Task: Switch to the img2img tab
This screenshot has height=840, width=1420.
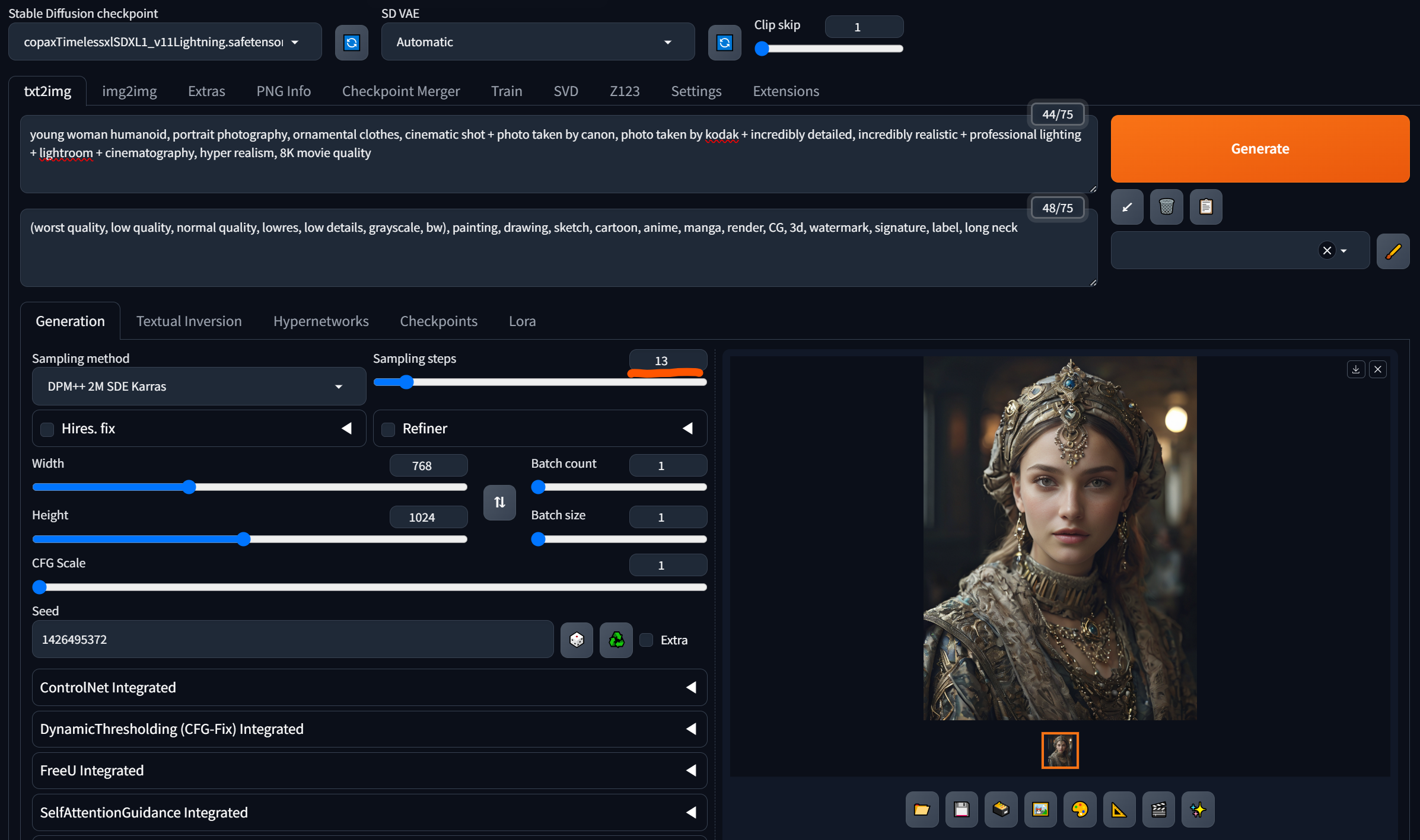Action: point(129,91)
